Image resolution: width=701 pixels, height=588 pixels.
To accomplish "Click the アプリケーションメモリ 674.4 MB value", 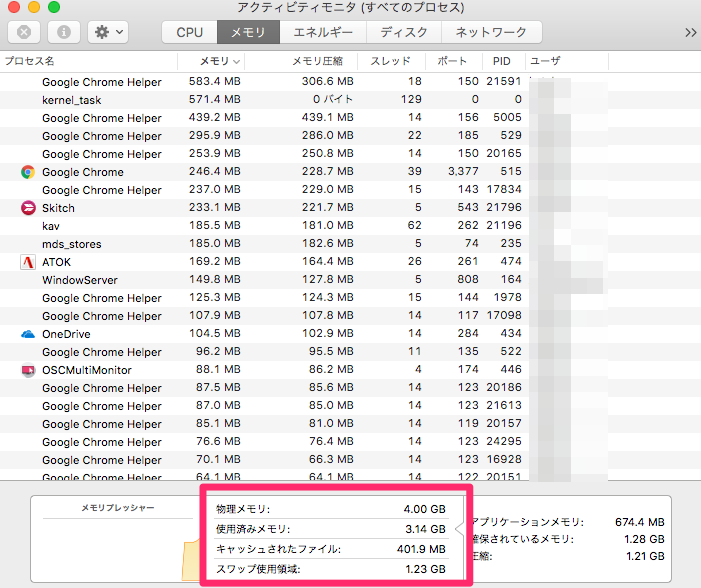I will [640, 522].
